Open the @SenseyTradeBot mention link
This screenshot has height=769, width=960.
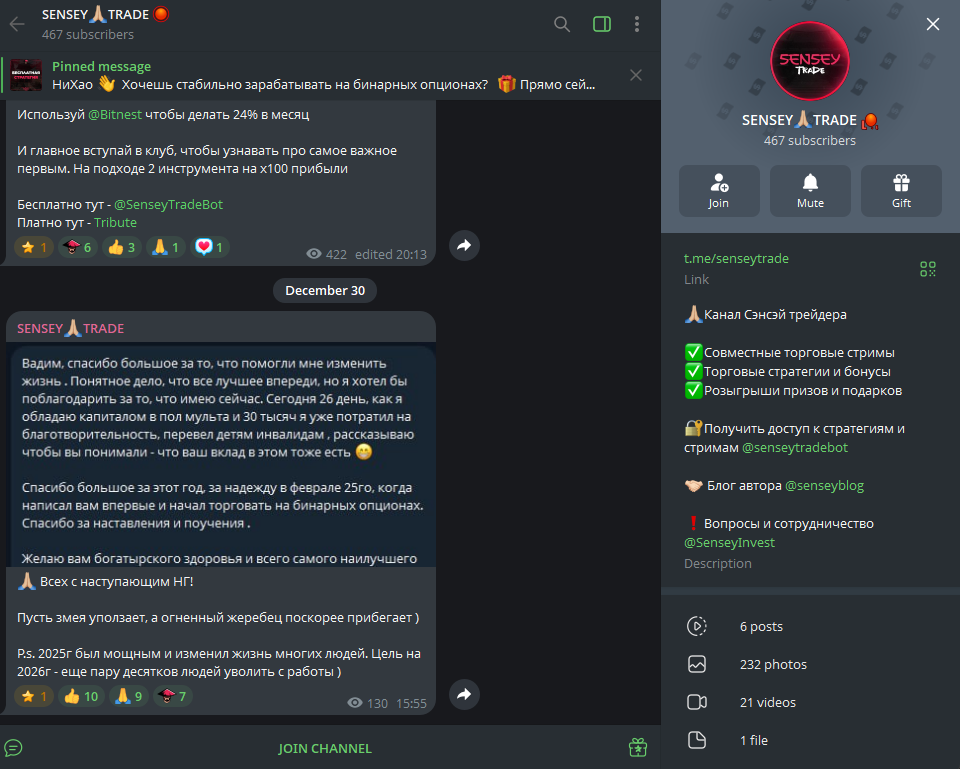[168, 204]
